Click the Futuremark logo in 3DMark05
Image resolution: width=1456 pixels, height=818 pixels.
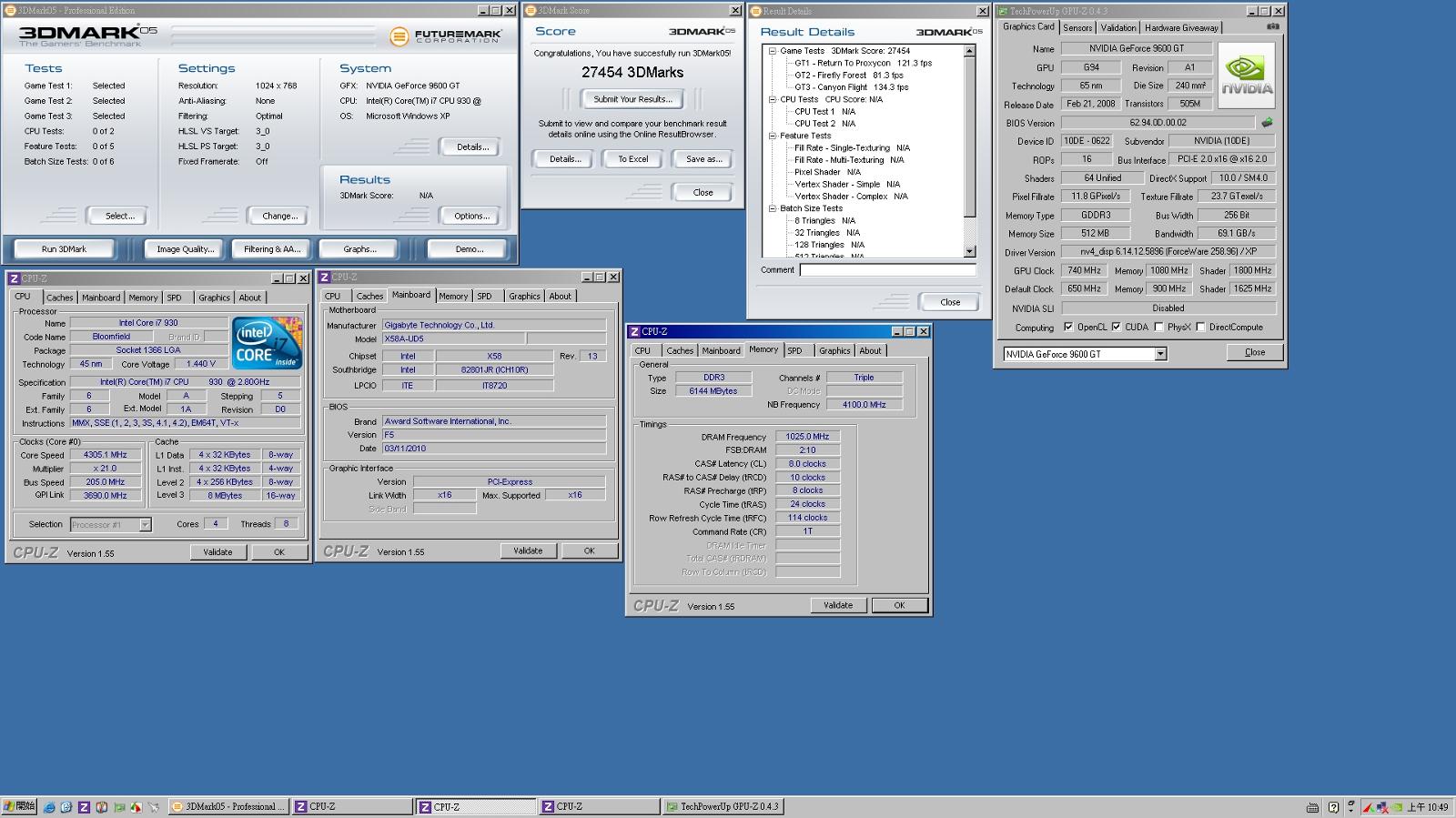446,36
